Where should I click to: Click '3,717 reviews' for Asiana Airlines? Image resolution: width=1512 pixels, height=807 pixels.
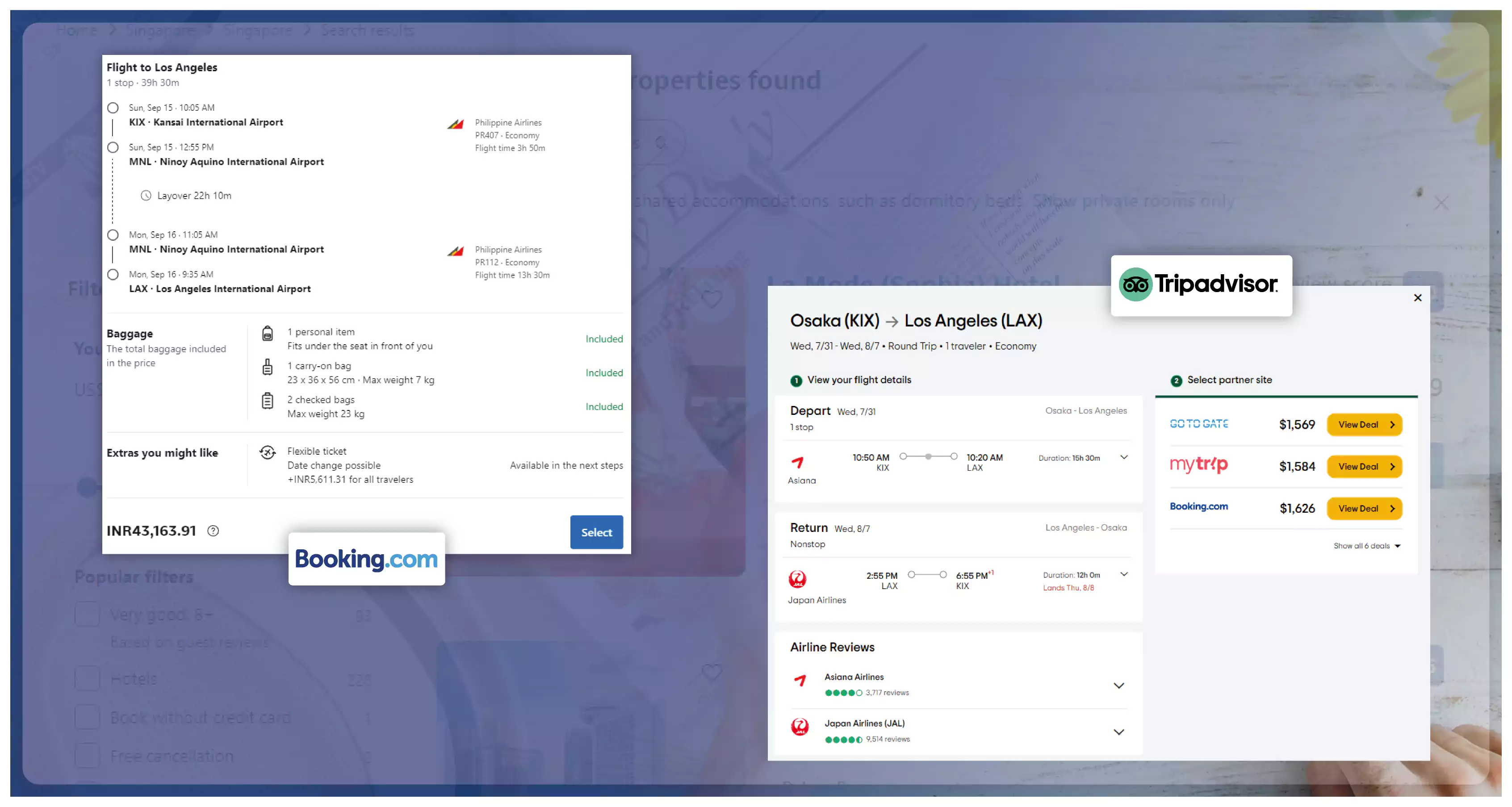886,693
